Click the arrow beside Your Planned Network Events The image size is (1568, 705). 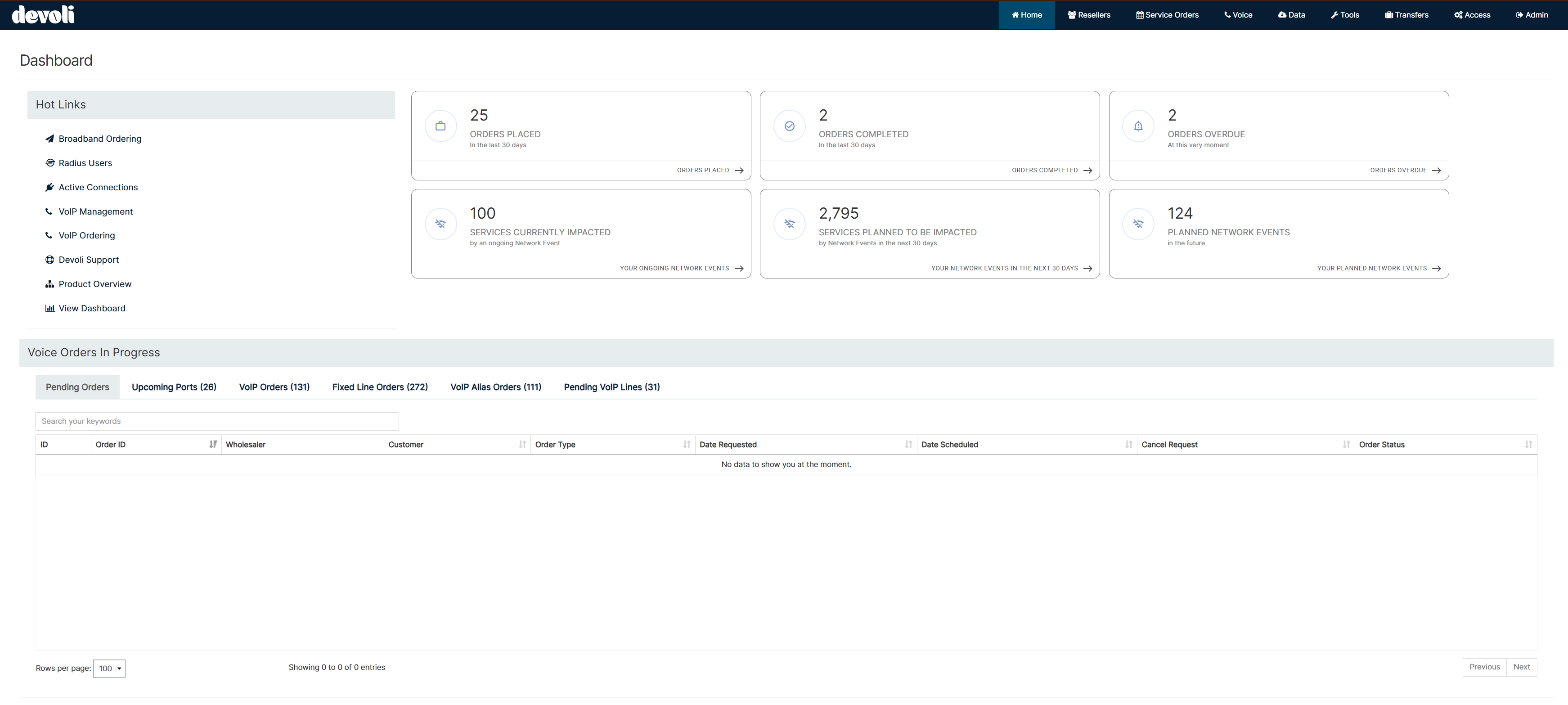point(1437,269)
